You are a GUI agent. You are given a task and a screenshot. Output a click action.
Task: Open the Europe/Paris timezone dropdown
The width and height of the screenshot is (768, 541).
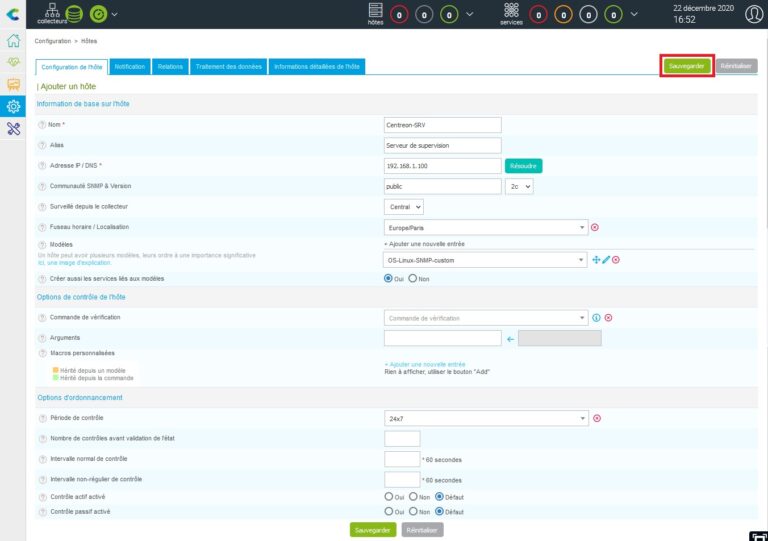[486, 228]
